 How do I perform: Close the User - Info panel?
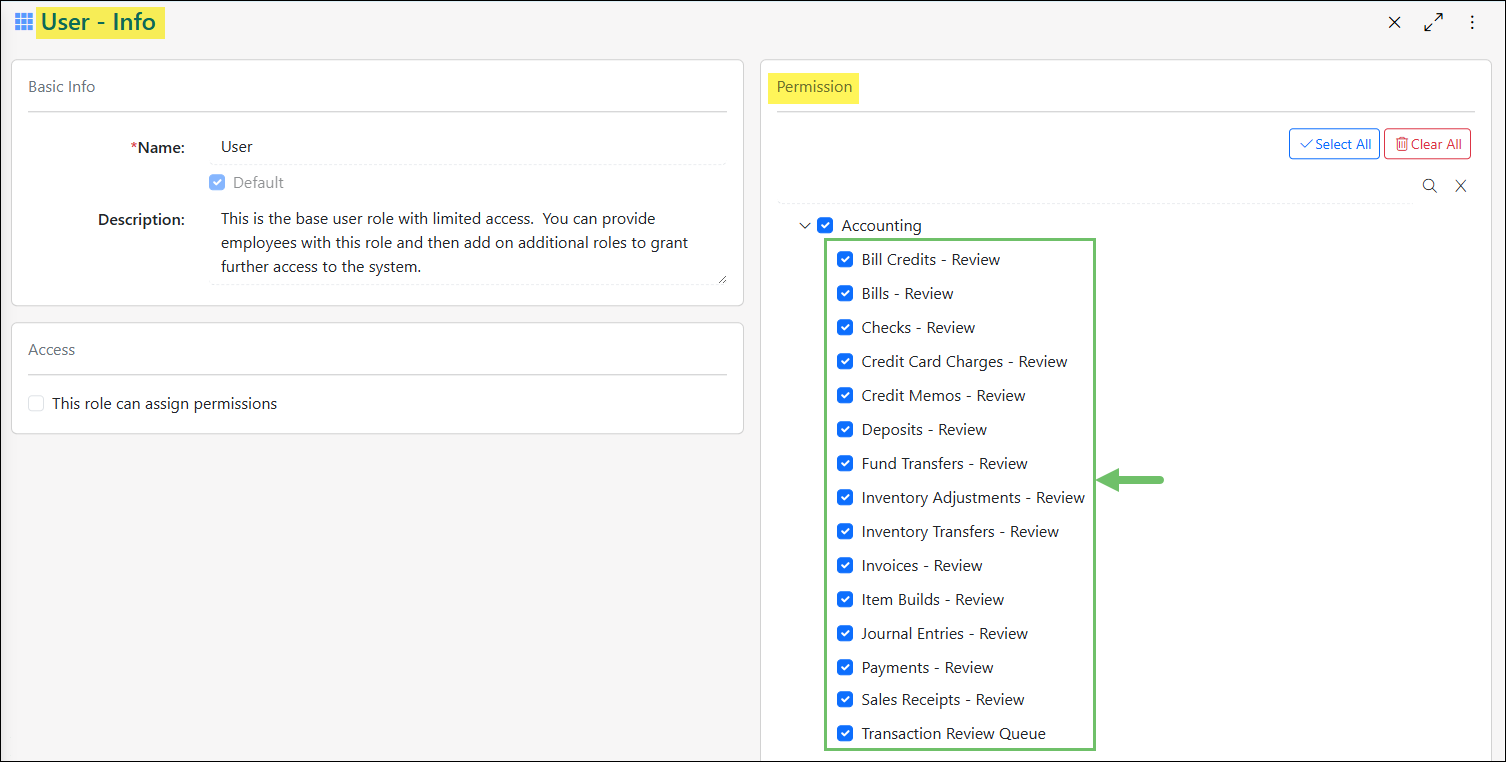1394,22
